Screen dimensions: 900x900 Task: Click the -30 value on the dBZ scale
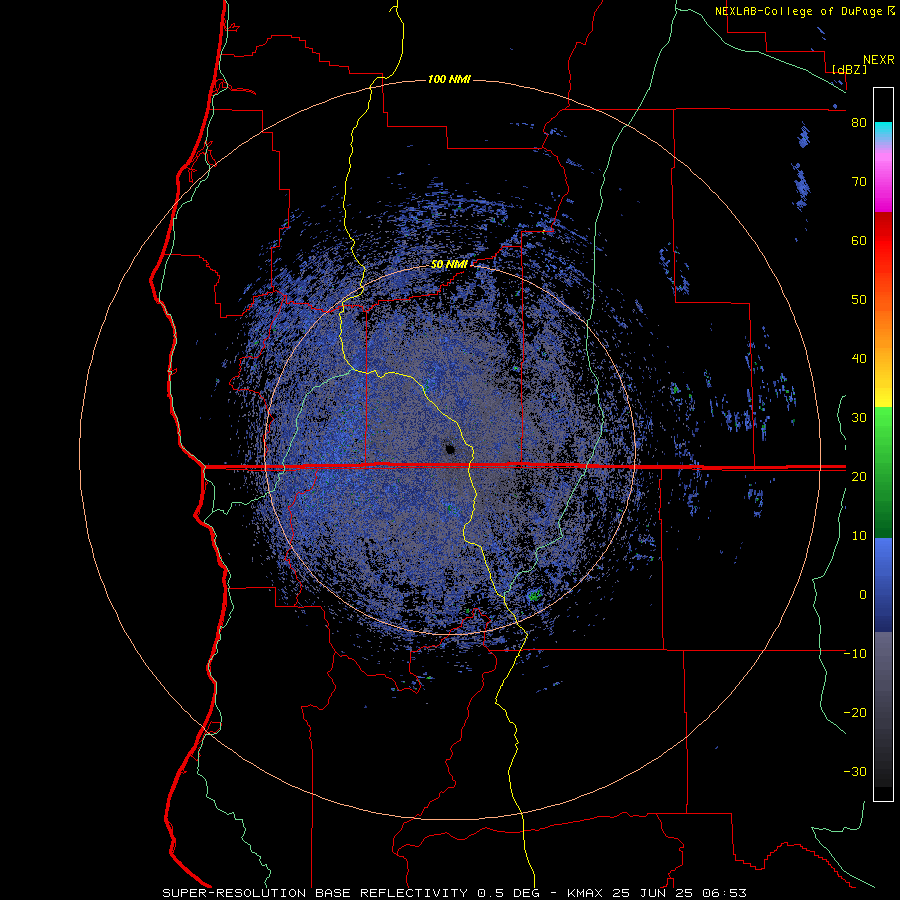coord(855,771)
